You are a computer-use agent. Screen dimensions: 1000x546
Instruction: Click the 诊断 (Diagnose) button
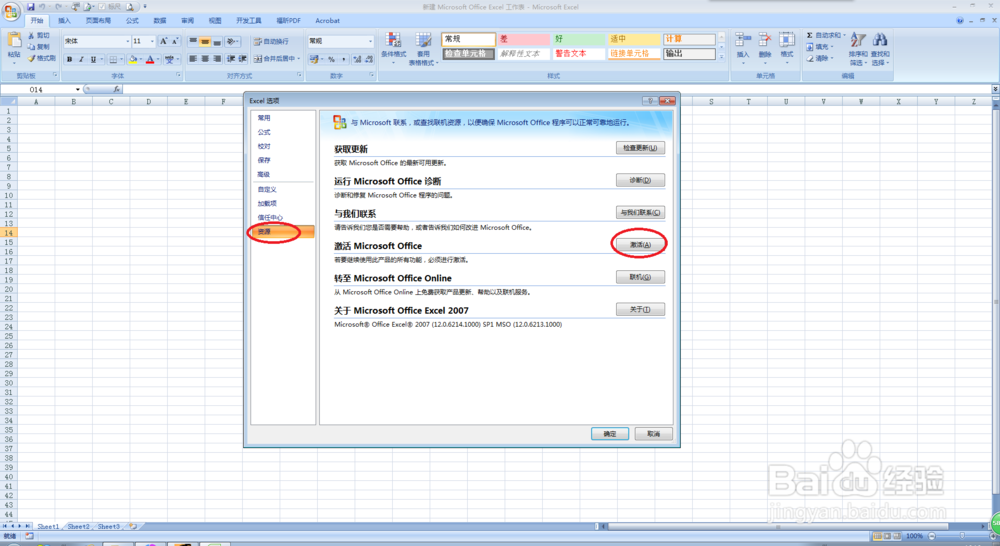point(640,181)
